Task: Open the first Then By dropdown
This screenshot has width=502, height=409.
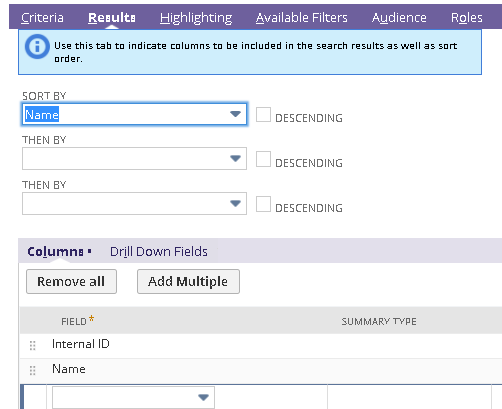Action: point(134,158)
